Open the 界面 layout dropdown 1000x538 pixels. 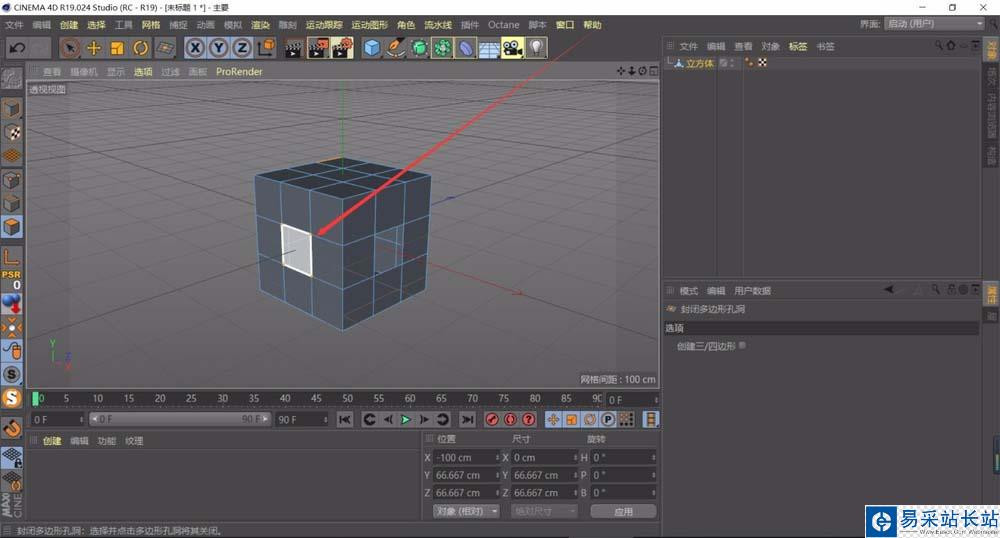[x=934, y=24]
